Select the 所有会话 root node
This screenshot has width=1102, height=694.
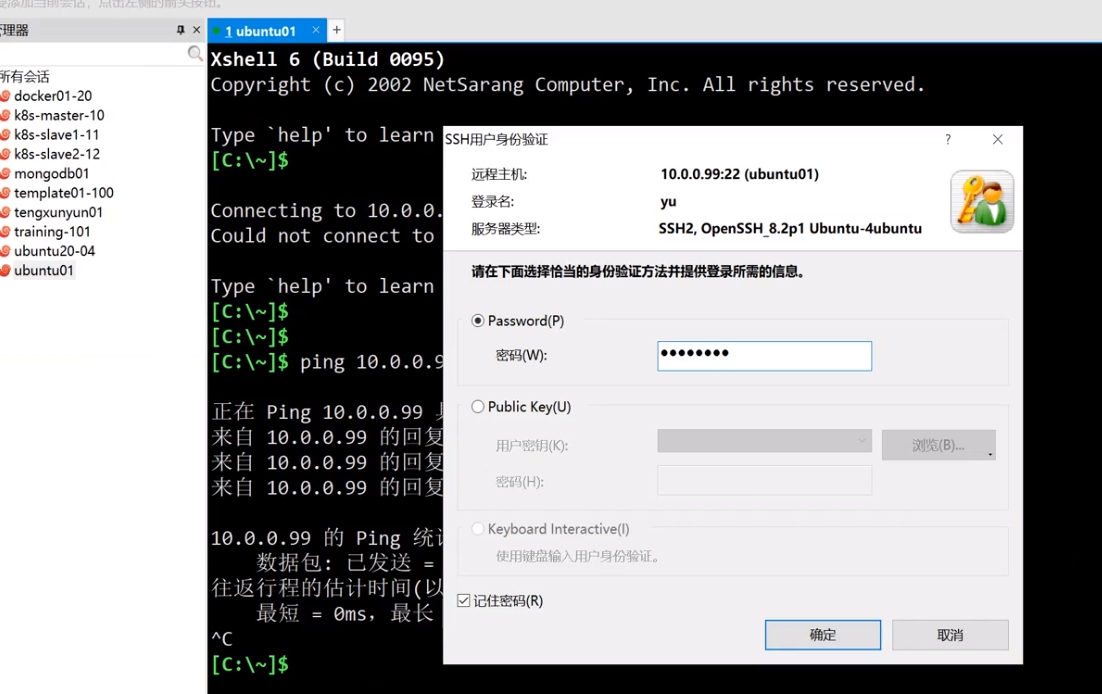[25, 76]
